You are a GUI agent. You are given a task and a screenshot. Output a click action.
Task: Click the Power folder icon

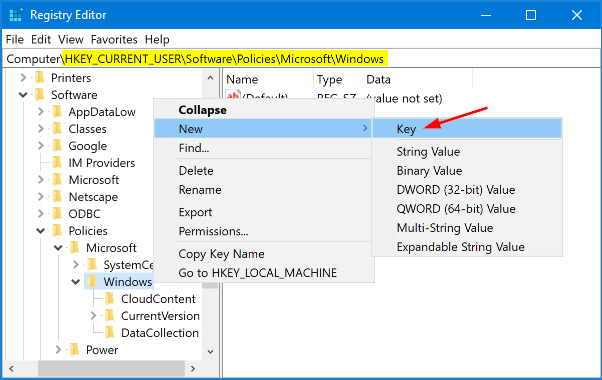pyautogui.click(x=74, y=350)
